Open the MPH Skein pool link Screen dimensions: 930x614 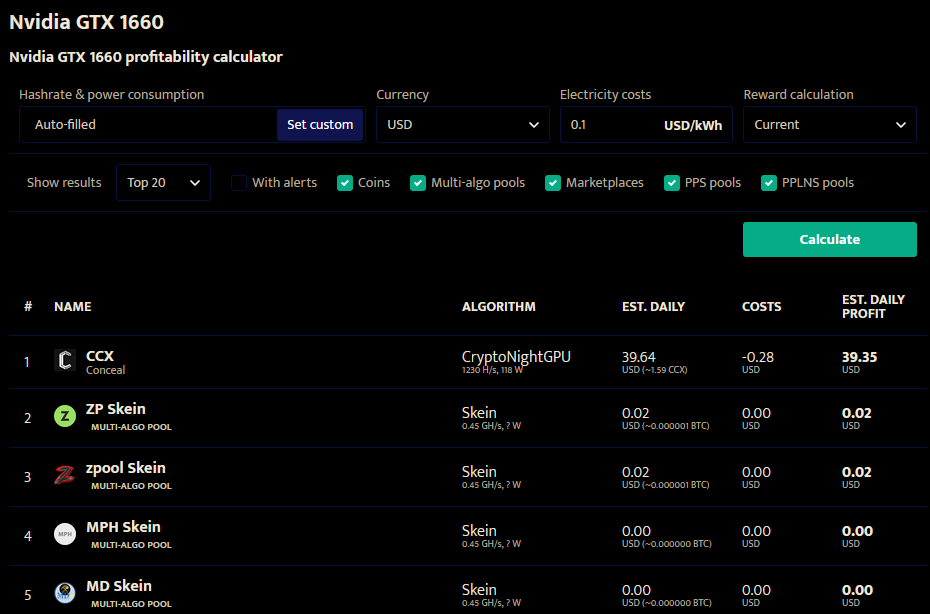123,527
